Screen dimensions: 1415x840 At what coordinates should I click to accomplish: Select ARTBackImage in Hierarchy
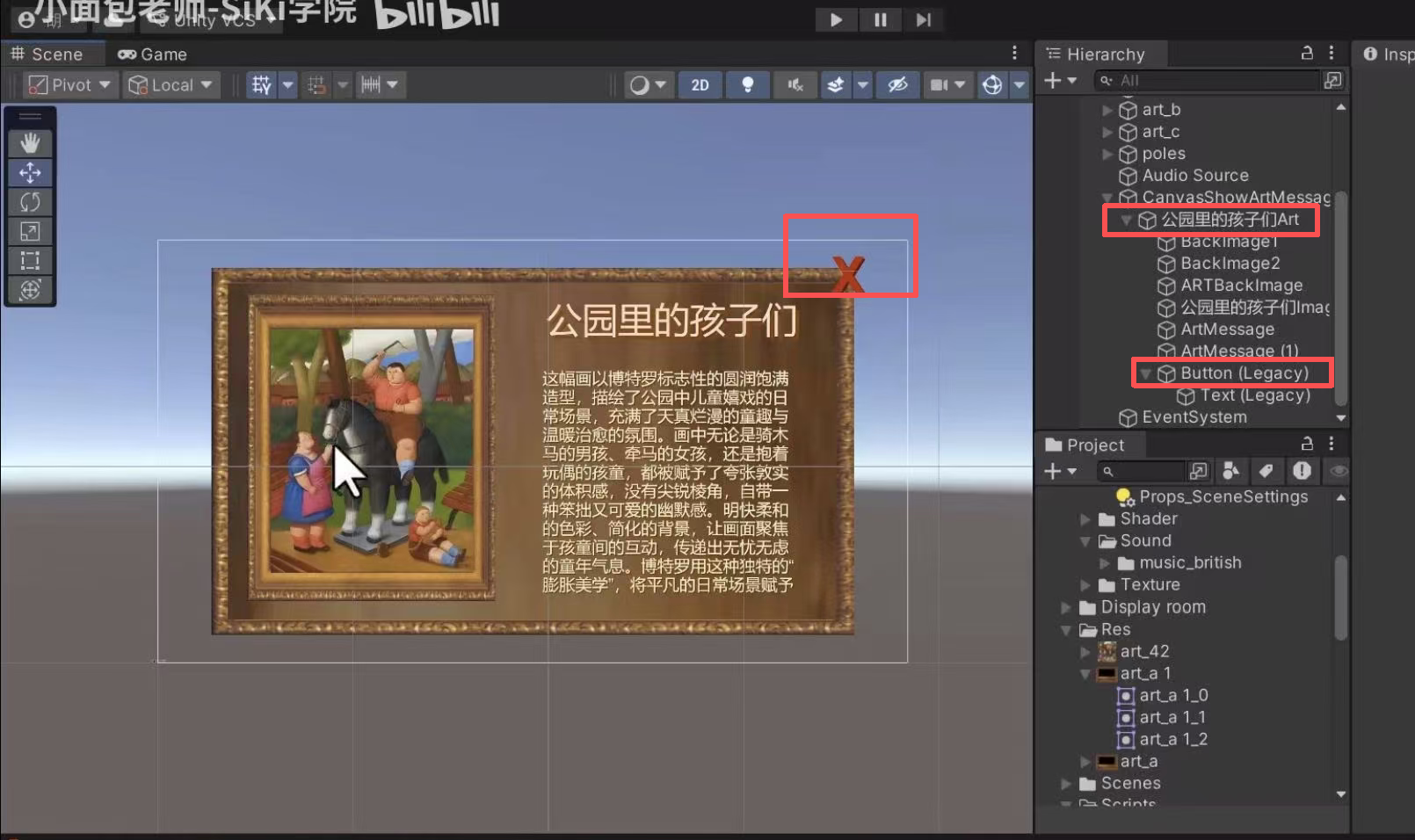(1241, 285)
